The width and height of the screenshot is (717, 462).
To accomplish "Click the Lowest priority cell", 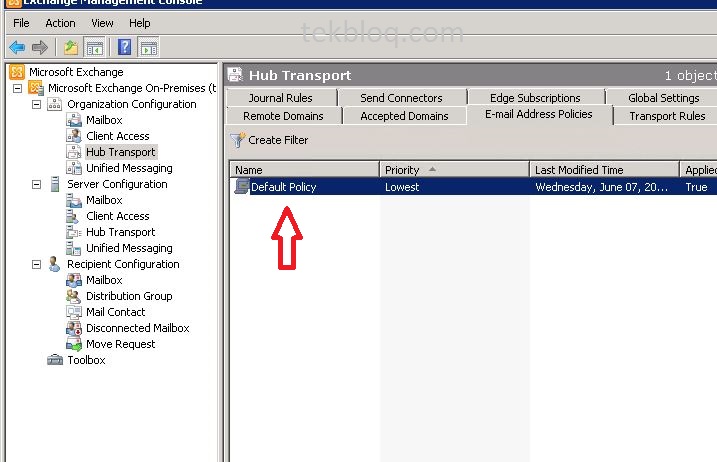I will click(x=402, y=187).
